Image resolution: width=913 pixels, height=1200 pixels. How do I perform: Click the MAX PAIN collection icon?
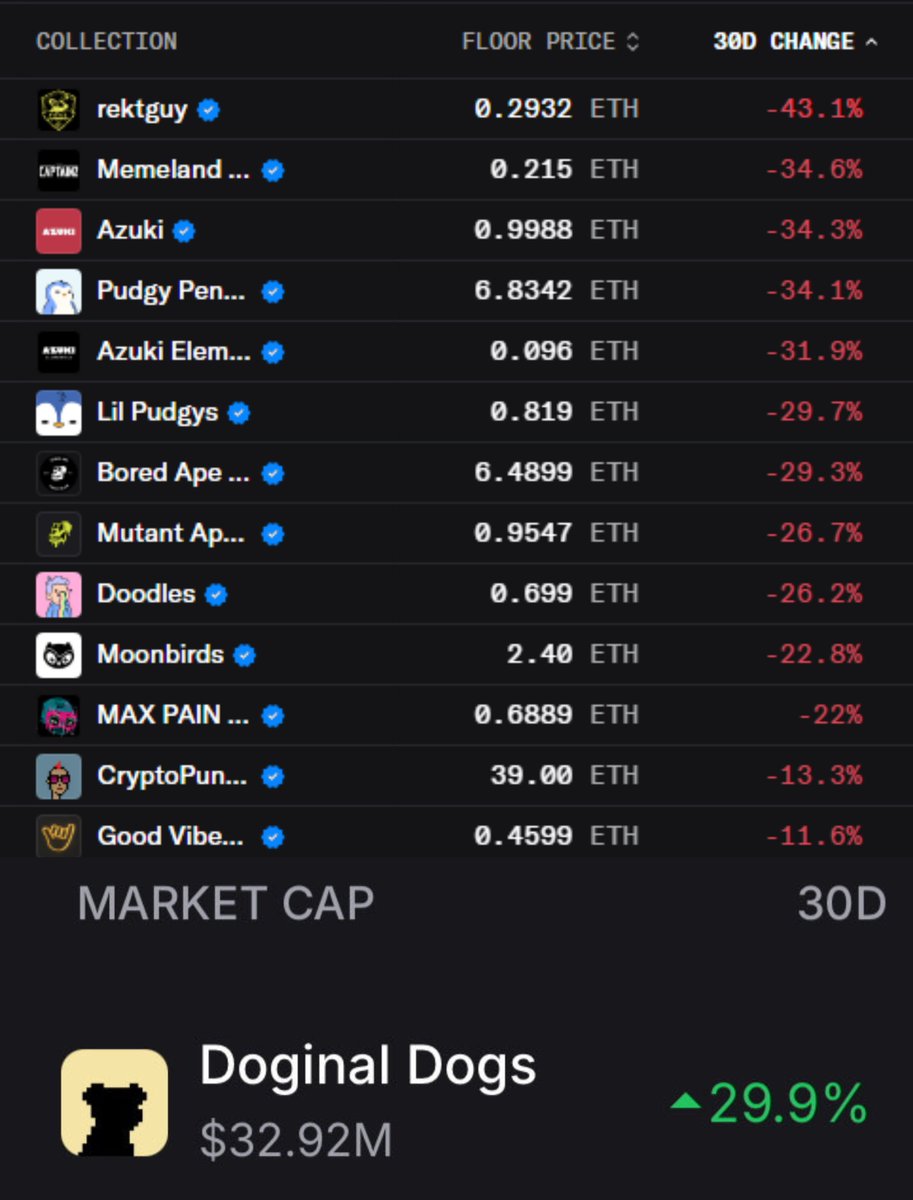point(58,716)
